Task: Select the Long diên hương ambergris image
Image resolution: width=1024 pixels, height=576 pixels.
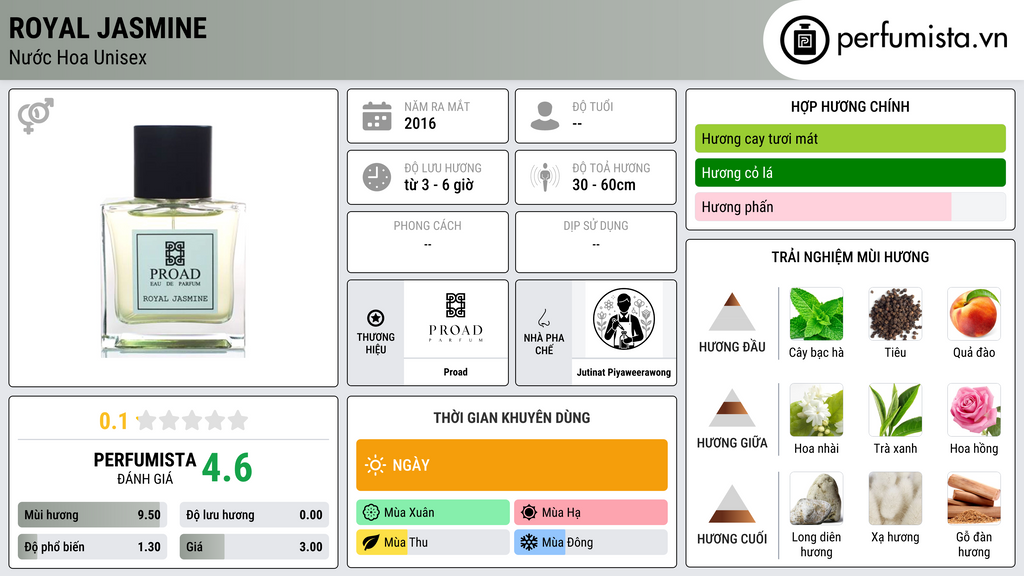Action: (x=816, y=499)
